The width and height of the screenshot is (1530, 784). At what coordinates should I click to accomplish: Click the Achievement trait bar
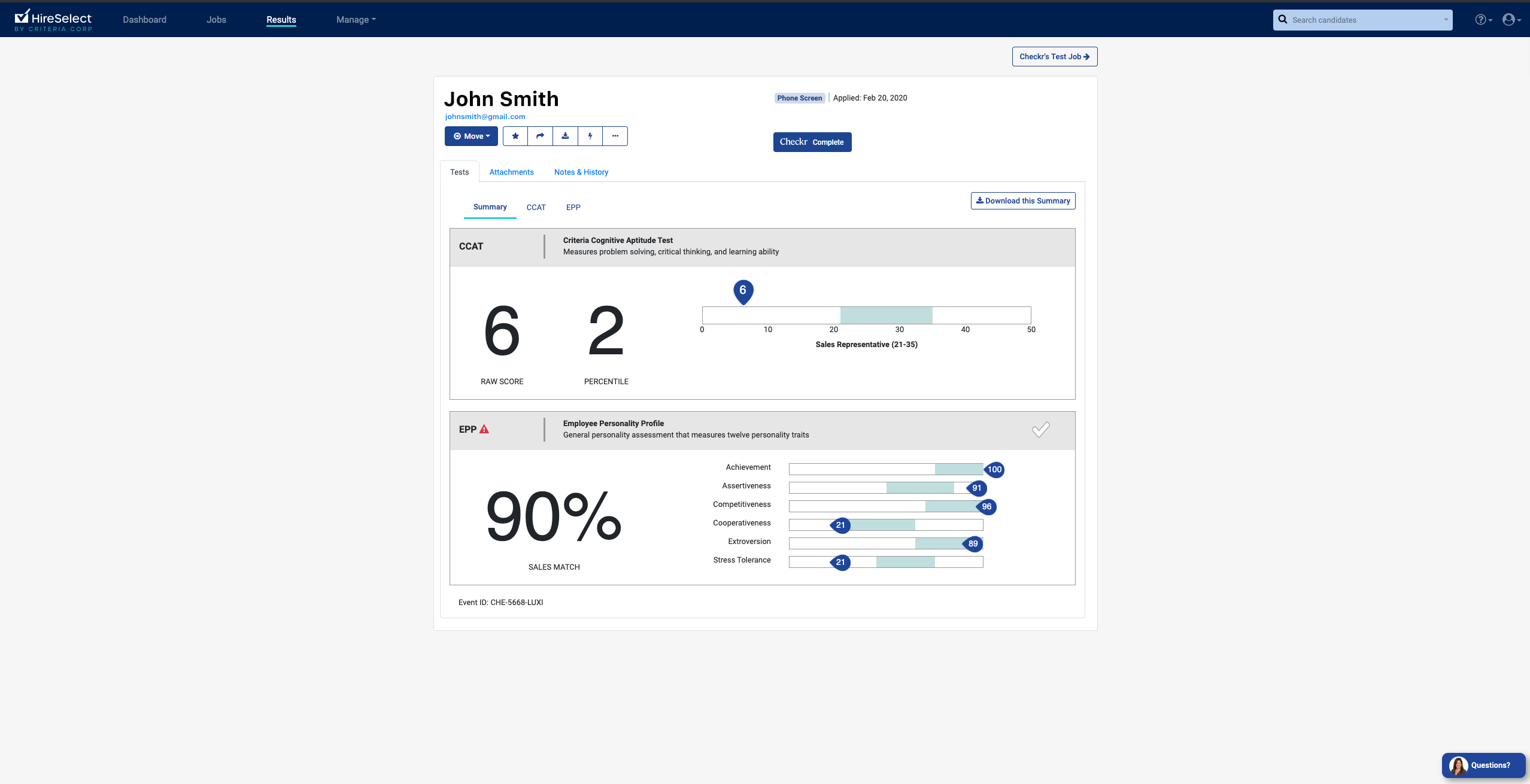pos(886,469)
